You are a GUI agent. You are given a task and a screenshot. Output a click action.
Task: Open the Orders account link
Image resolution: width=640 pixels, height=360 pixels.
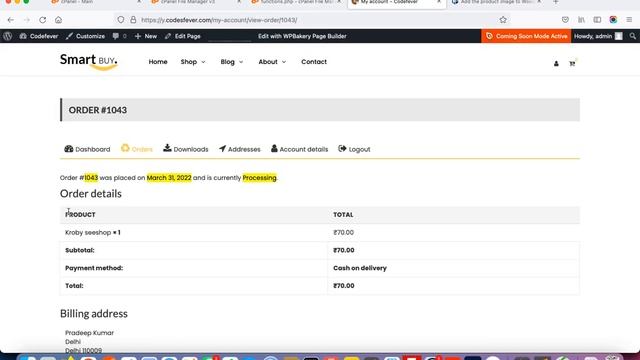pyautogui.click(x=137, y=149)
